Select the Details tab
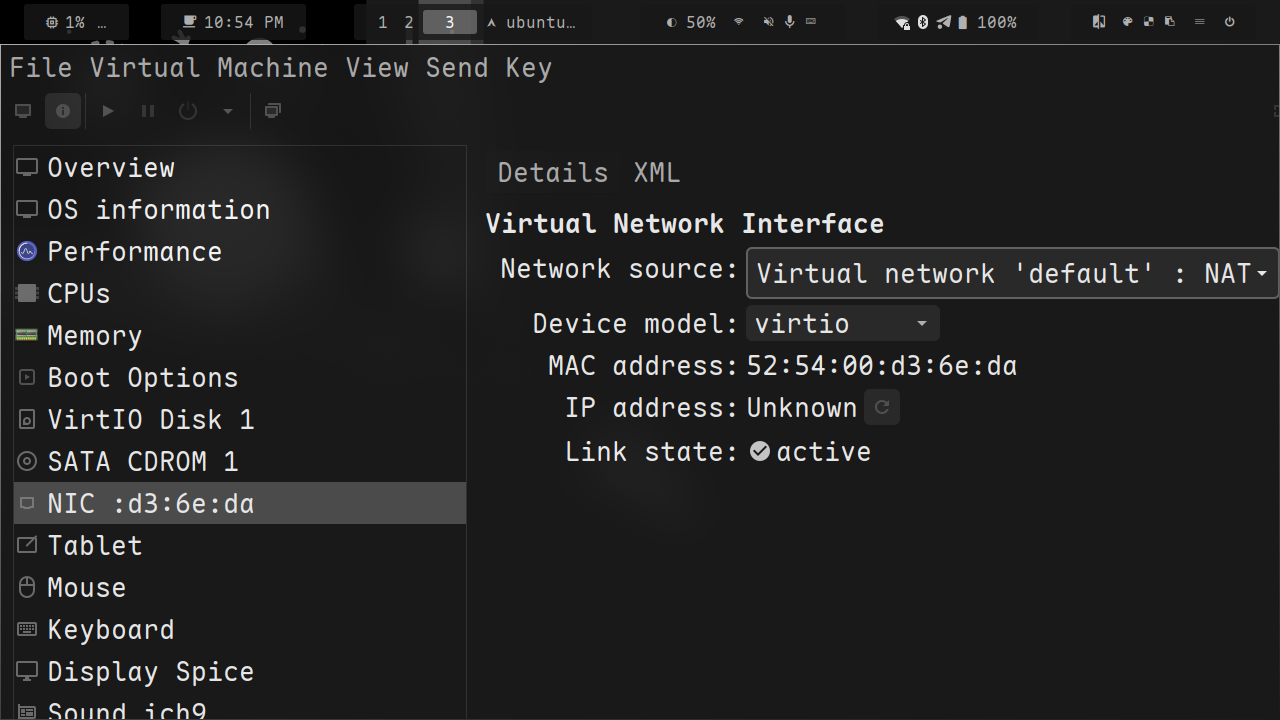 coord(552,173)
